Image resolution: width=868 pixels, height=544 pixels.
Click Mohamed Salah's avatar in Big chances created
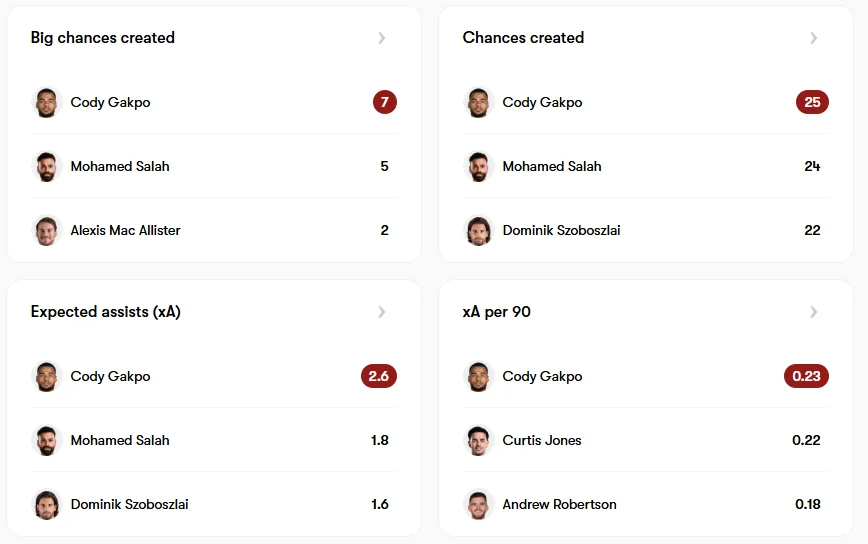(x=47, y=166)
